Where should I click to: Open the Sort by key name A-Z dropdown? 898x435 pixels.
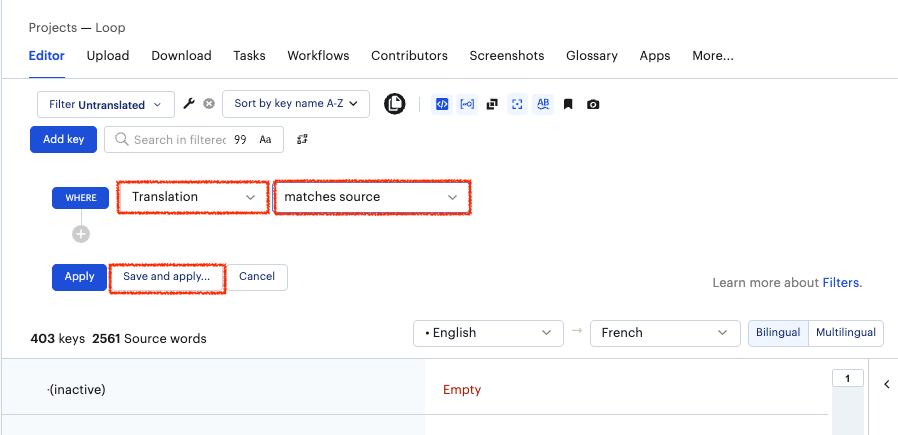[296, 104]
